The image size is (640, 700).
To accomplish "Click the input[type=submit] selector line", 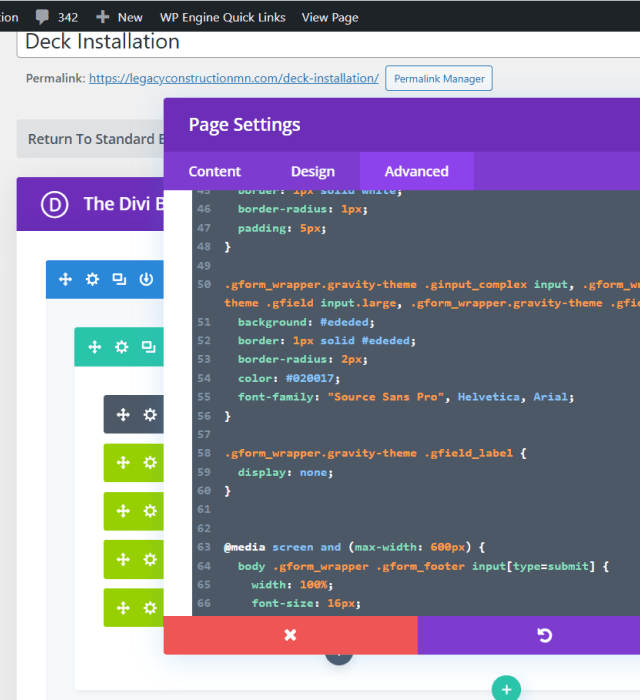I will coord(423,566).
